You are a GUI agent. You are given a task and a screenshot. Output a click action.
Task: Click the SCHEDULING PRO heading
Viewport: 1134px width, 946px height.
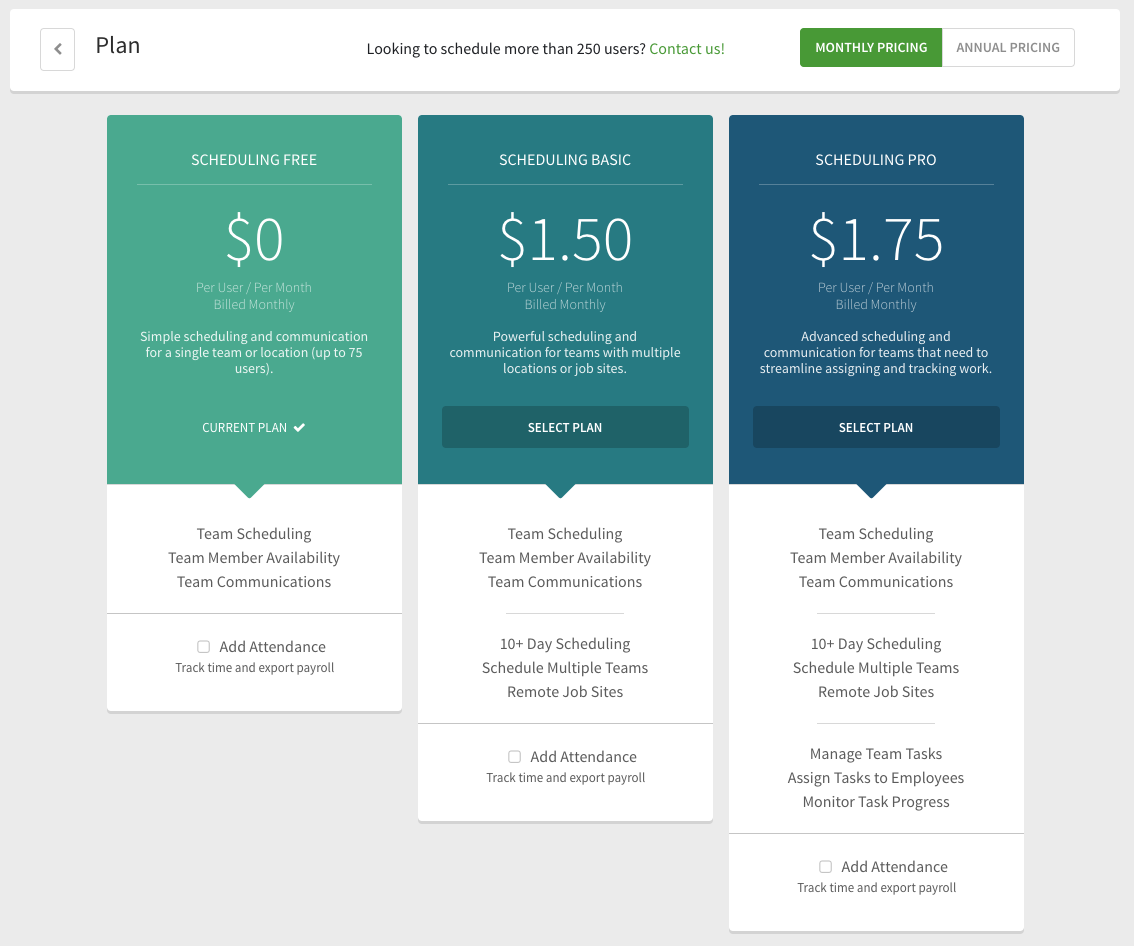[x=876, y=160]
